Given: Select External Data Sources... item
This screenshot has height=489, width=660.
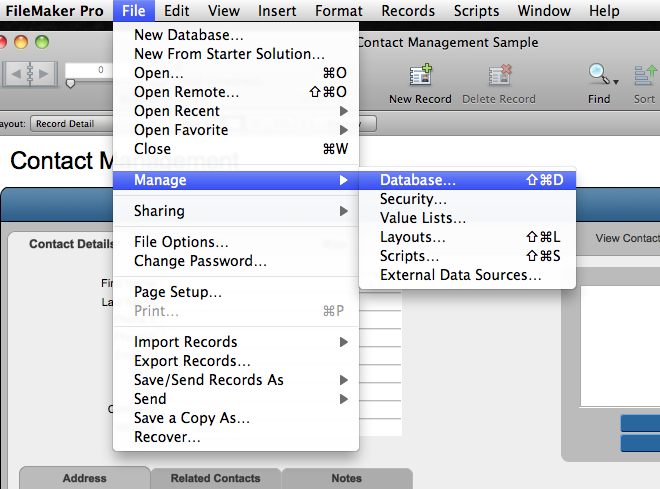Looking at the screenshot, I should [467, 275].
